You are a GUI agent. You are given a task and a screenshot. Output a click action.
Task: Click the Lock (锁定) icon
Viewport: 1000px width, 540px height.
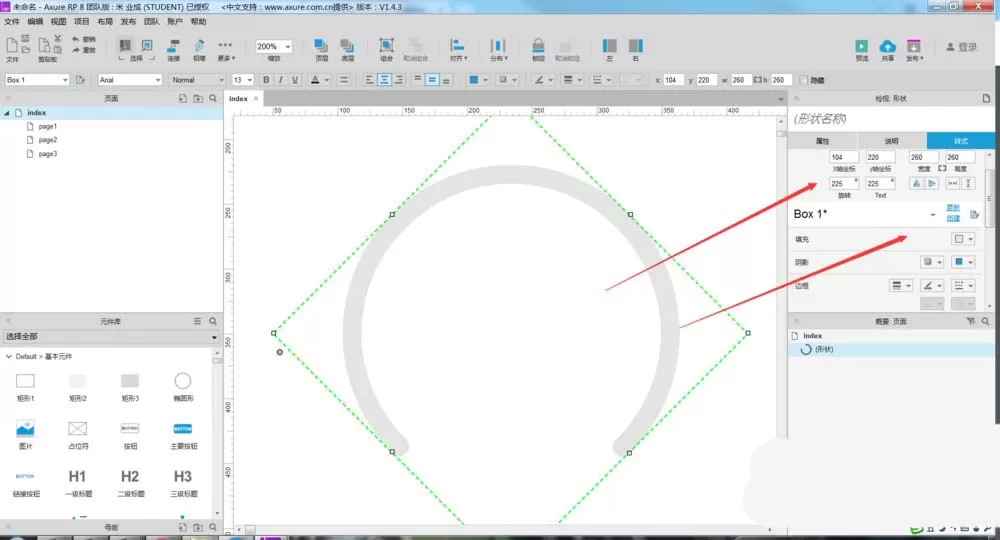pyautogui.click(x=538, y=46)
